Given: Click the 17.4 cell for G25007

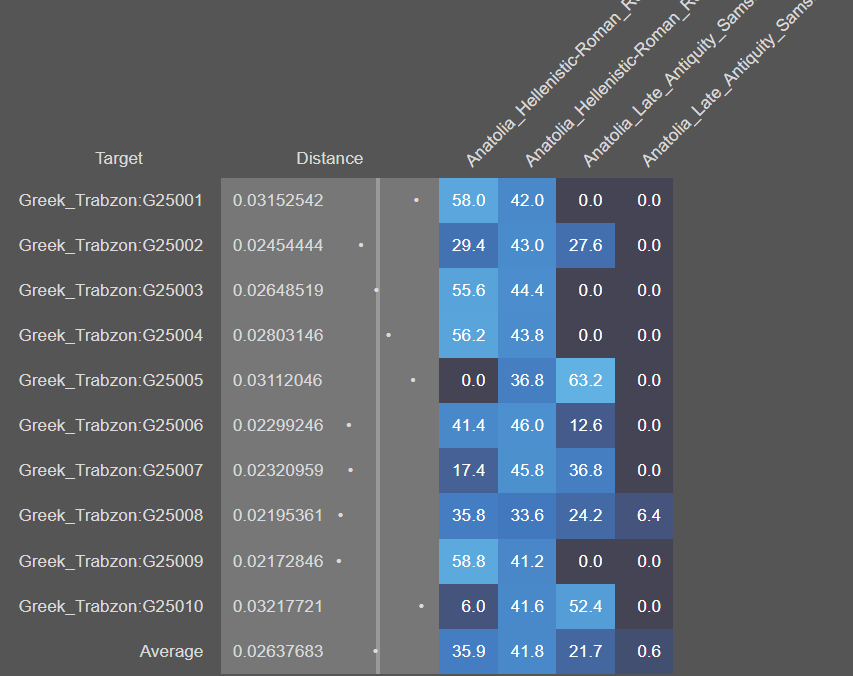Looking at the screenshot, I should click(468, 470).
